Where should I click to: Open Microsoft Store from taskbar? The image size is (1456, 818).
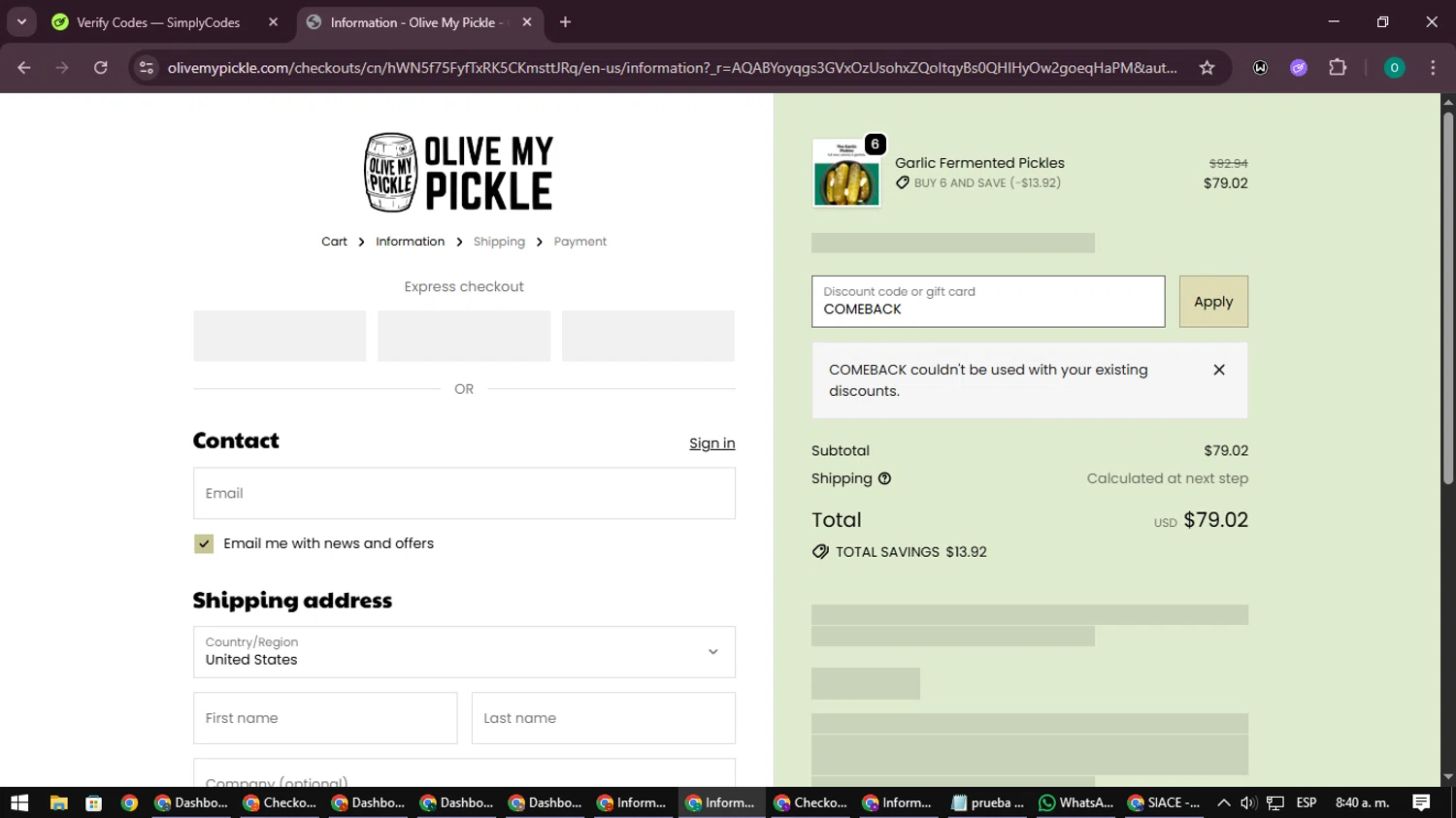(x=94, y=802)
